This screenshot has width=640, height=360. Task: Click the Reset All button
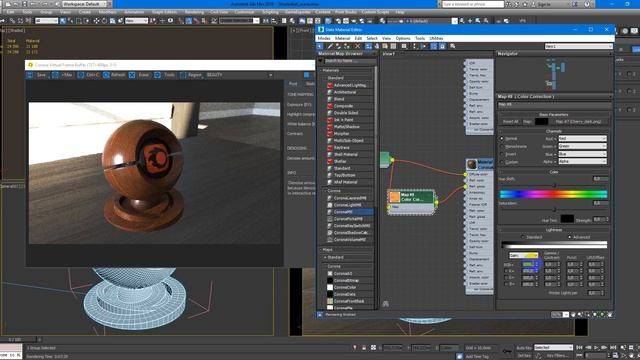coord(511,122)
